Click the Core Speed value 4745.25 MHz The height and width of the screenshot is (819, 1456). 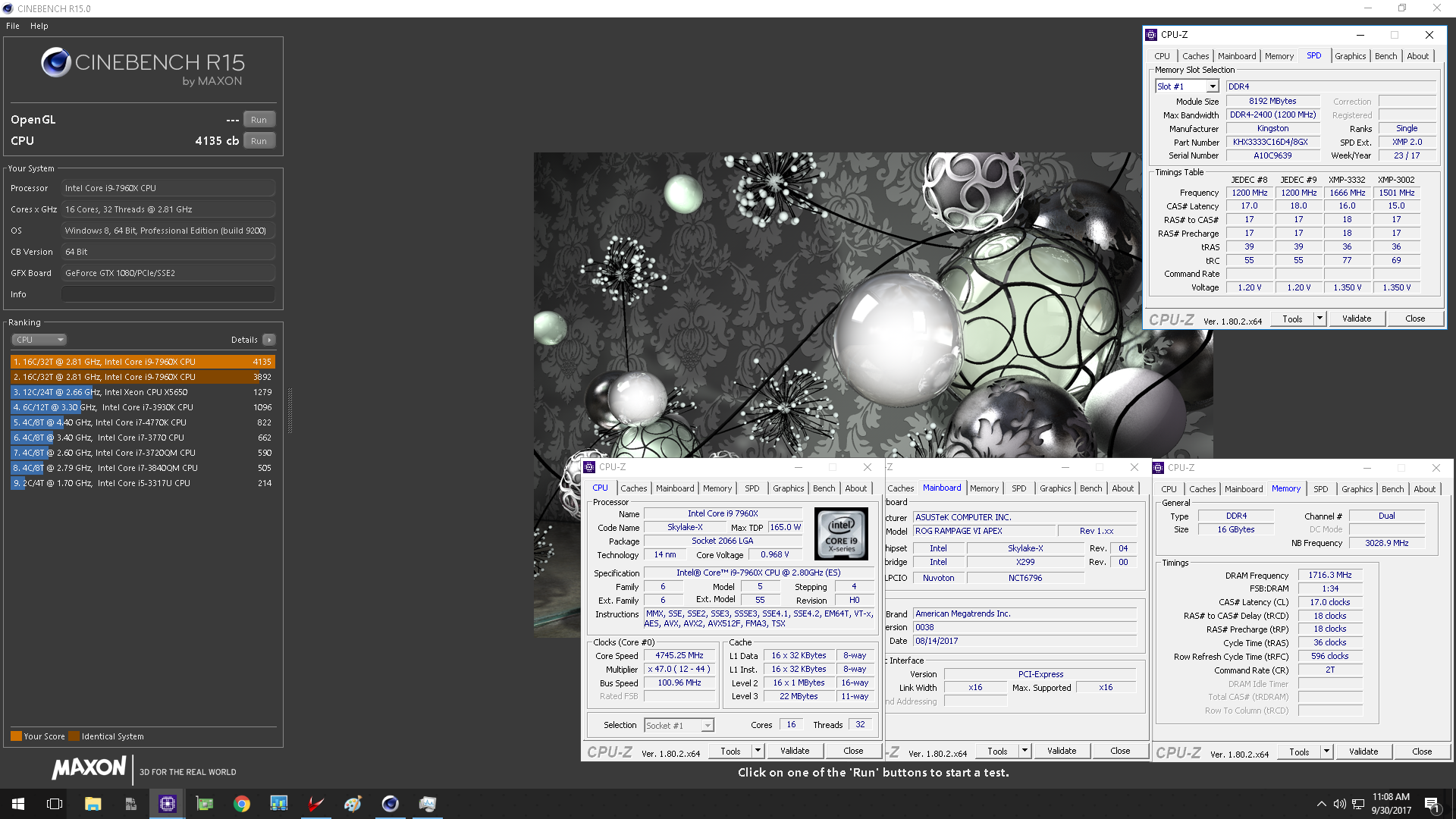pos(679,655)
